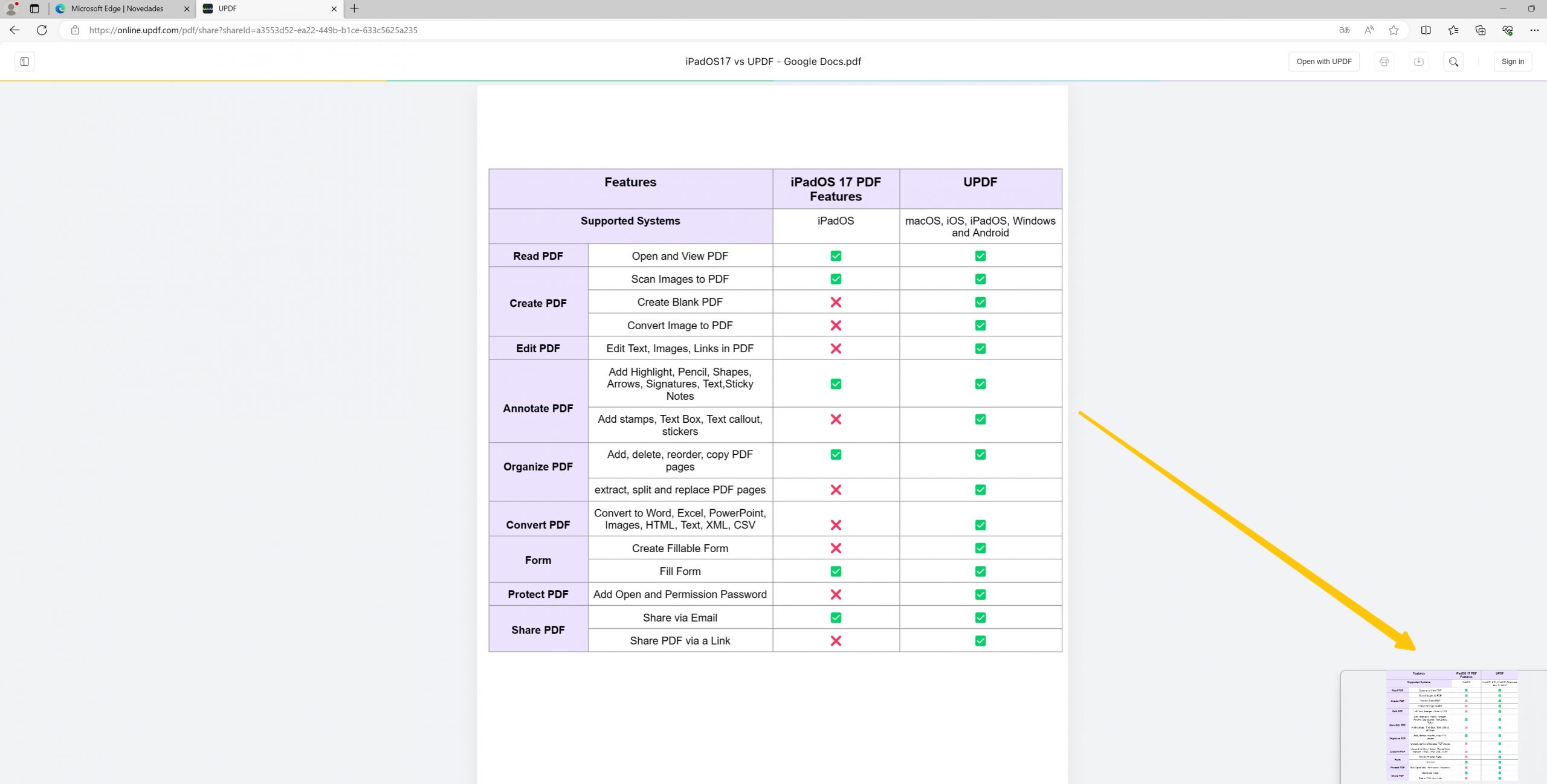Click Convert Image to PDF text

(680, 326)
